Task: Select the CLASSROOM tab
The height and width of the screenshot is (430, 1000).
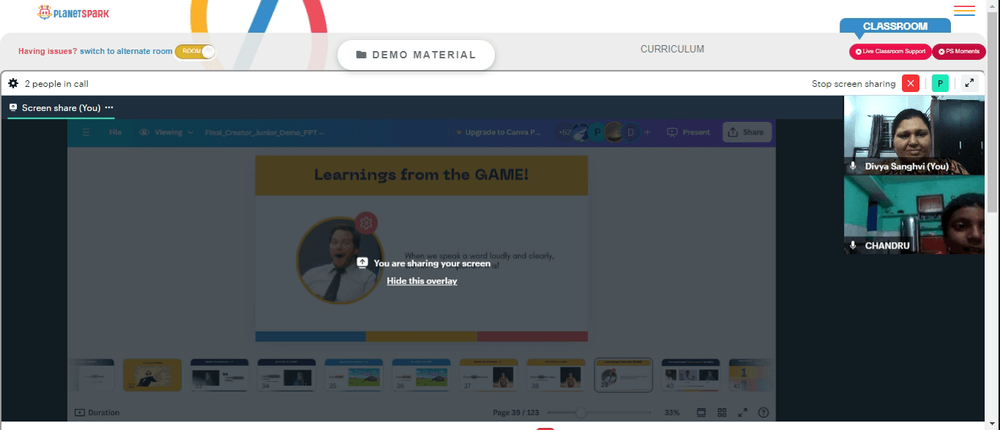Action: tap(895, 26)
